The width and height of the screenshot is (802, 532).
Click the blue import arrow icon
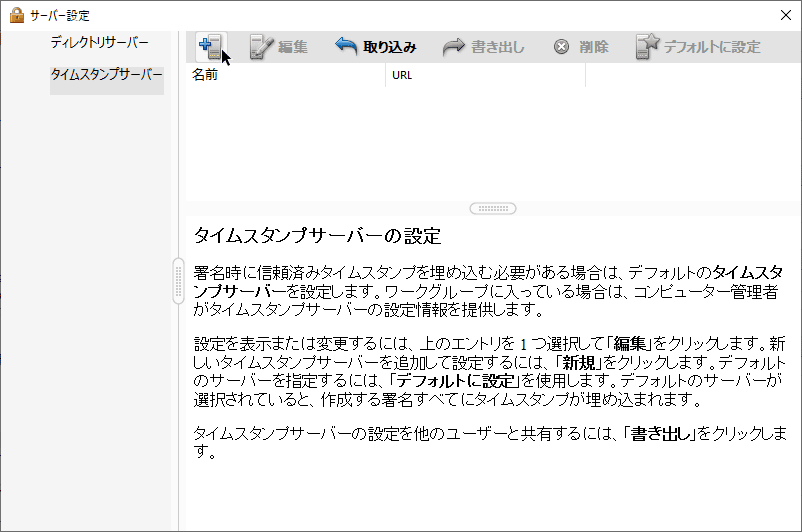point(346,46)
